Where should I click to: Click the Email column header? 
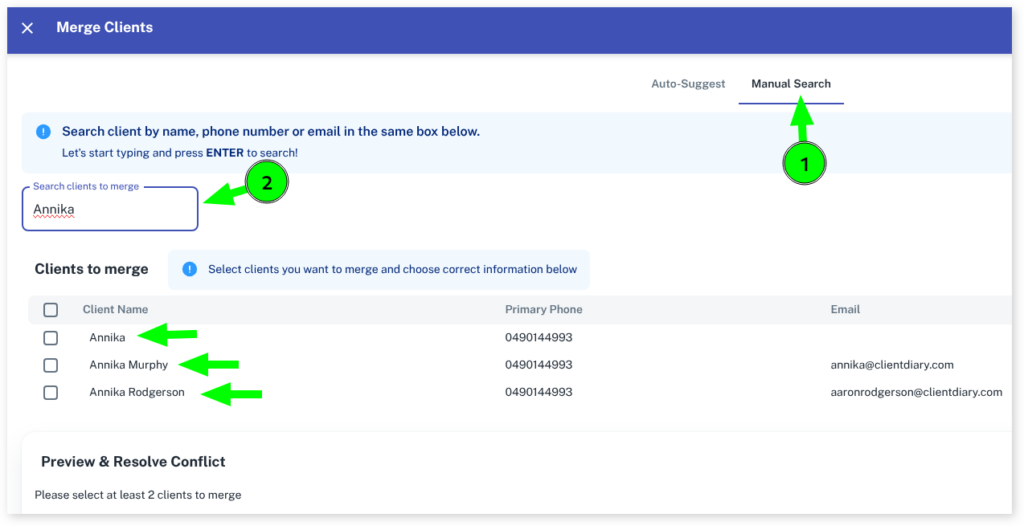coord(845,310)
